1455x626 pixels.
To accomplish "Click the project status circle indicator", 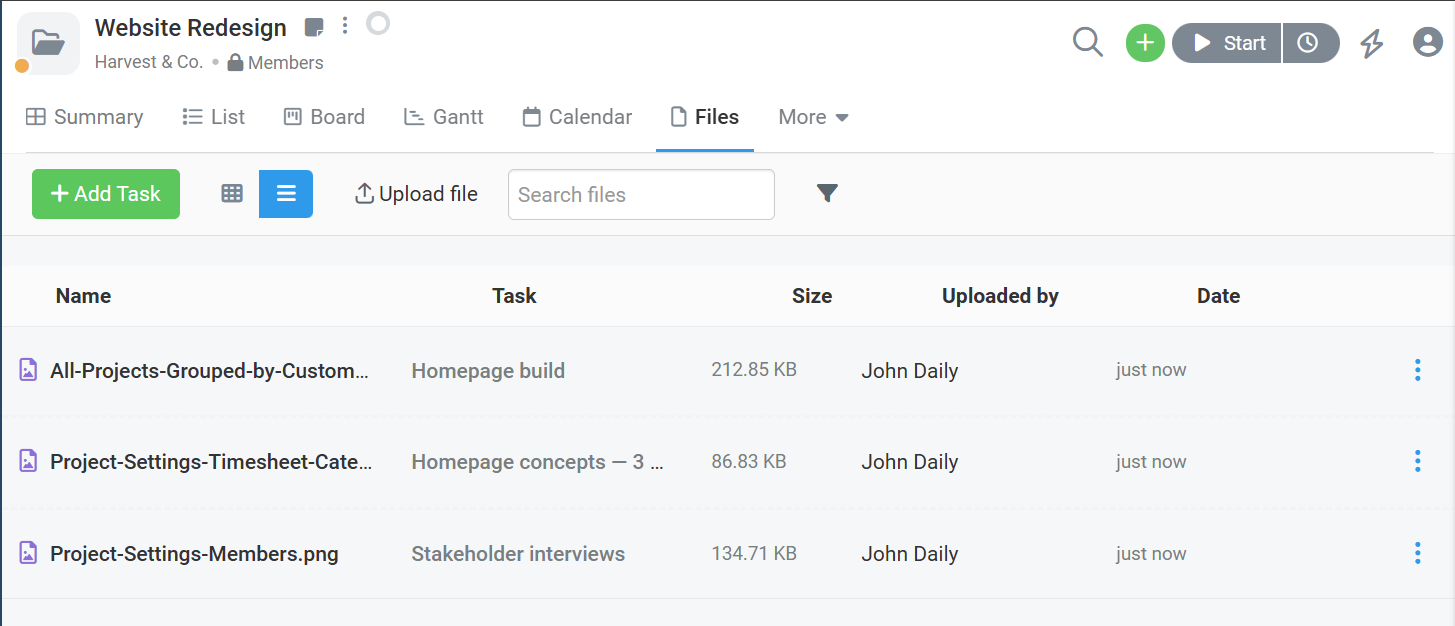I will pyautogui.click(x=378, y=23).
